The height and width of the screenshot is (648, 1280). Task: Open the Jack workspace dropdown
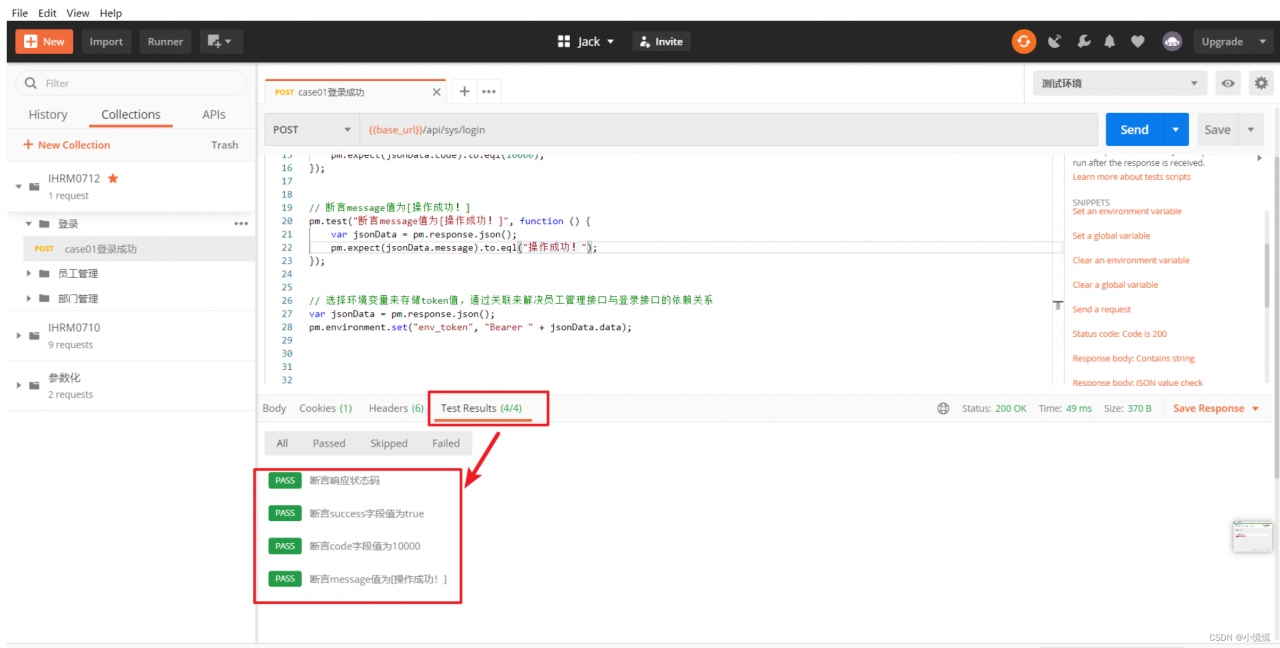pyautogui.click(x=586, y=41)
